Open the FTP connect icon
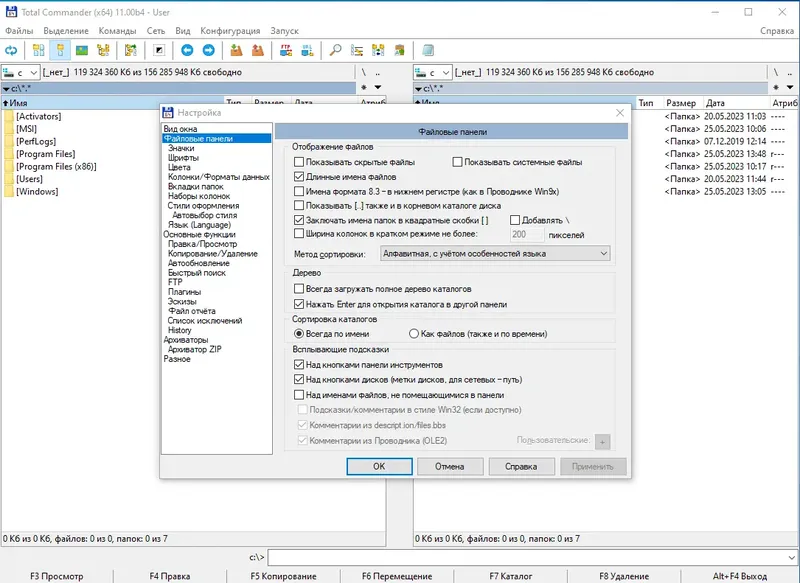The height and width of the screenshot is (583, 800). pyautogui.click(x=286, y=50)
